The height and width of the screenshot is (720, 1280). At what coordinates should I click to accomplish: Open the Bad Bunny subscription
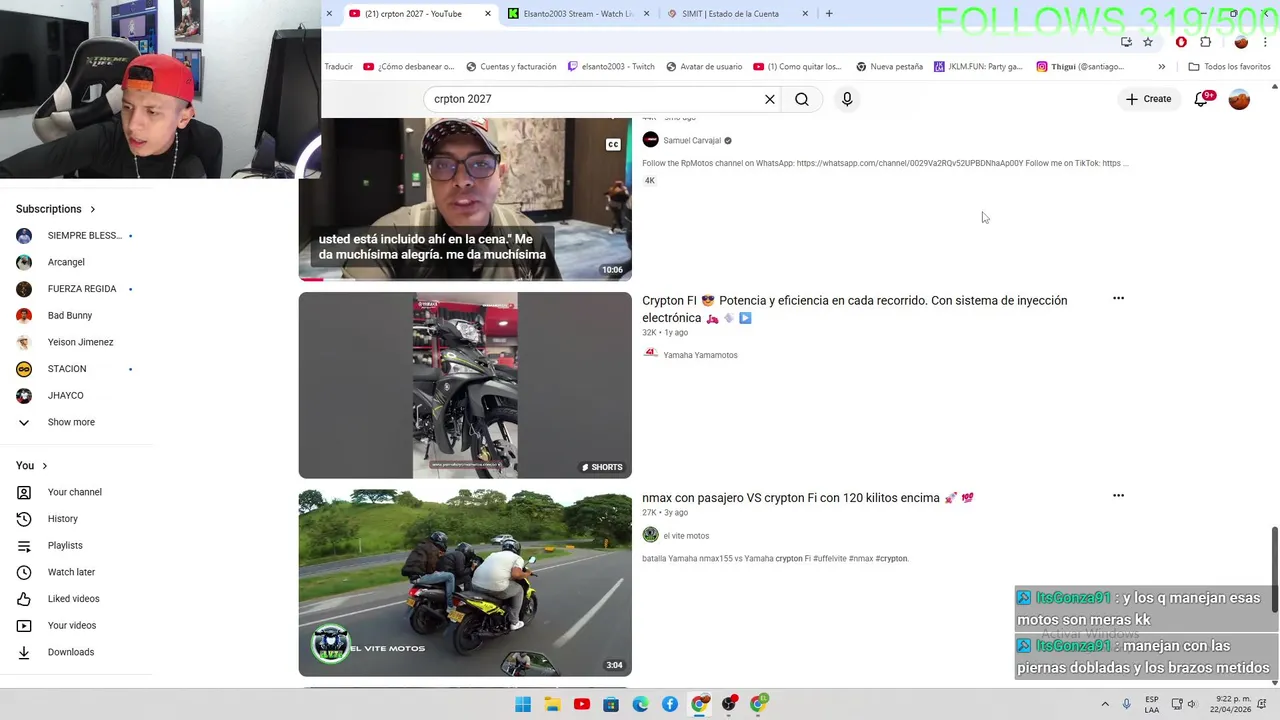(70, 315)
